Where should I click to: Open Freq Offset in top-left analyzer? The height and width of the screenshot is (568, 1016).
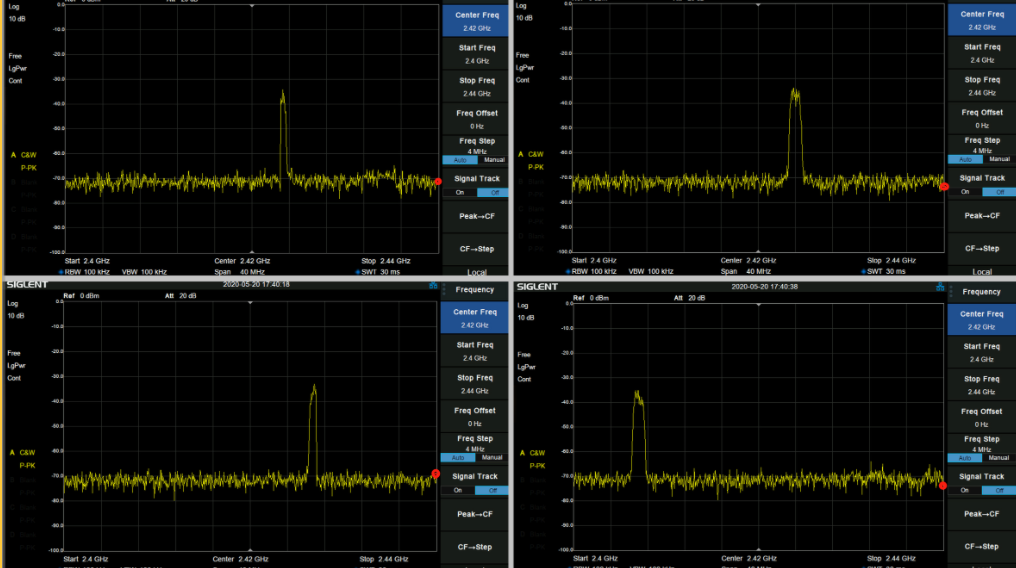pyautogui.click(x=476, y=119)
